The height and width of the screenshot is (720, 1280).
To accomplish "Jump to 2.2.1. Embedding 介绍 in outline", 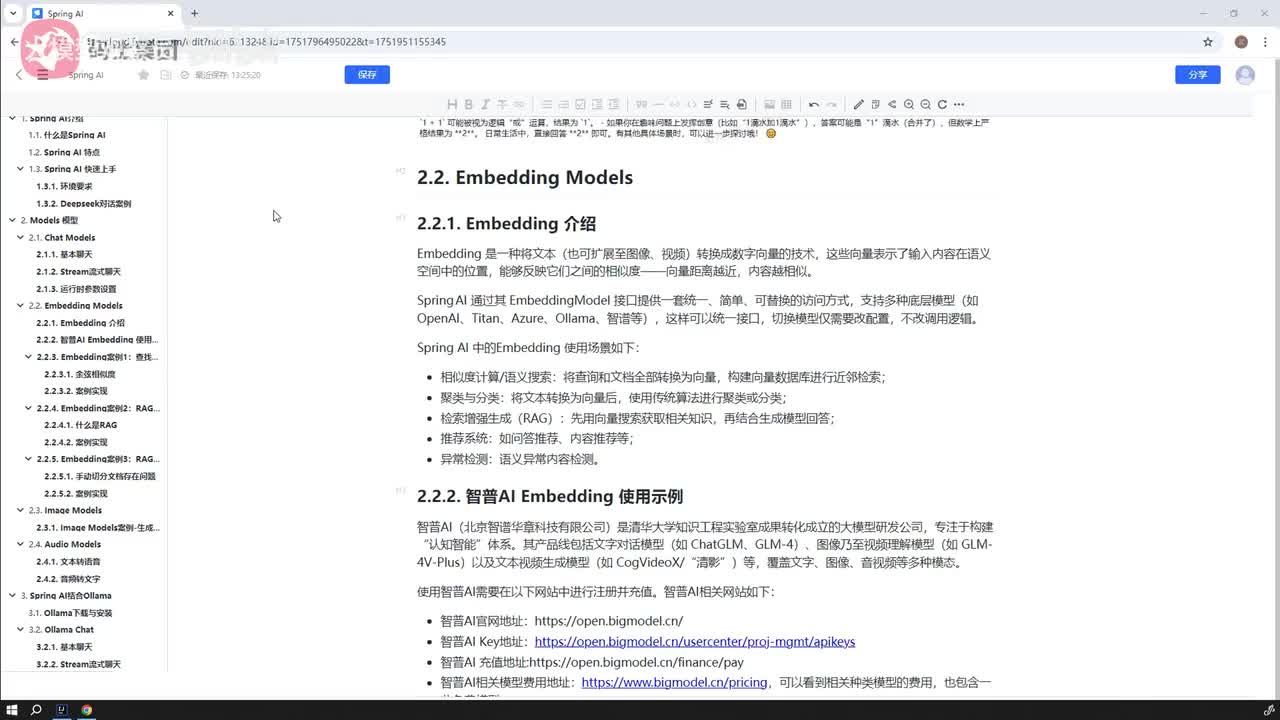I will click(x=81, y=323).
